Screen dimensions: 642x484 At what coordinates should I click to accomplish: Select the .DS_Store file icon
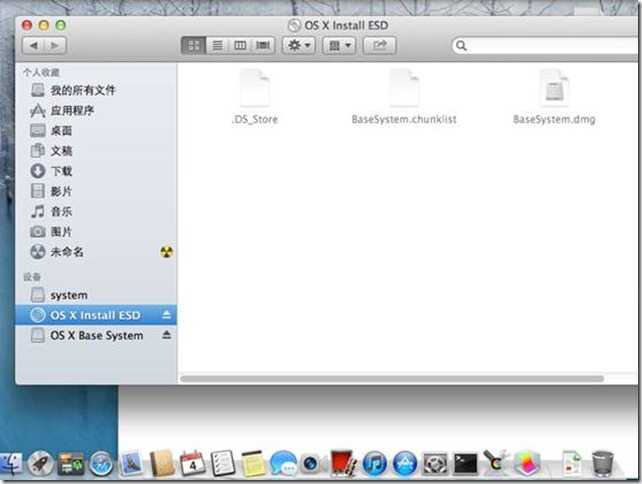[x=255, y=88]
